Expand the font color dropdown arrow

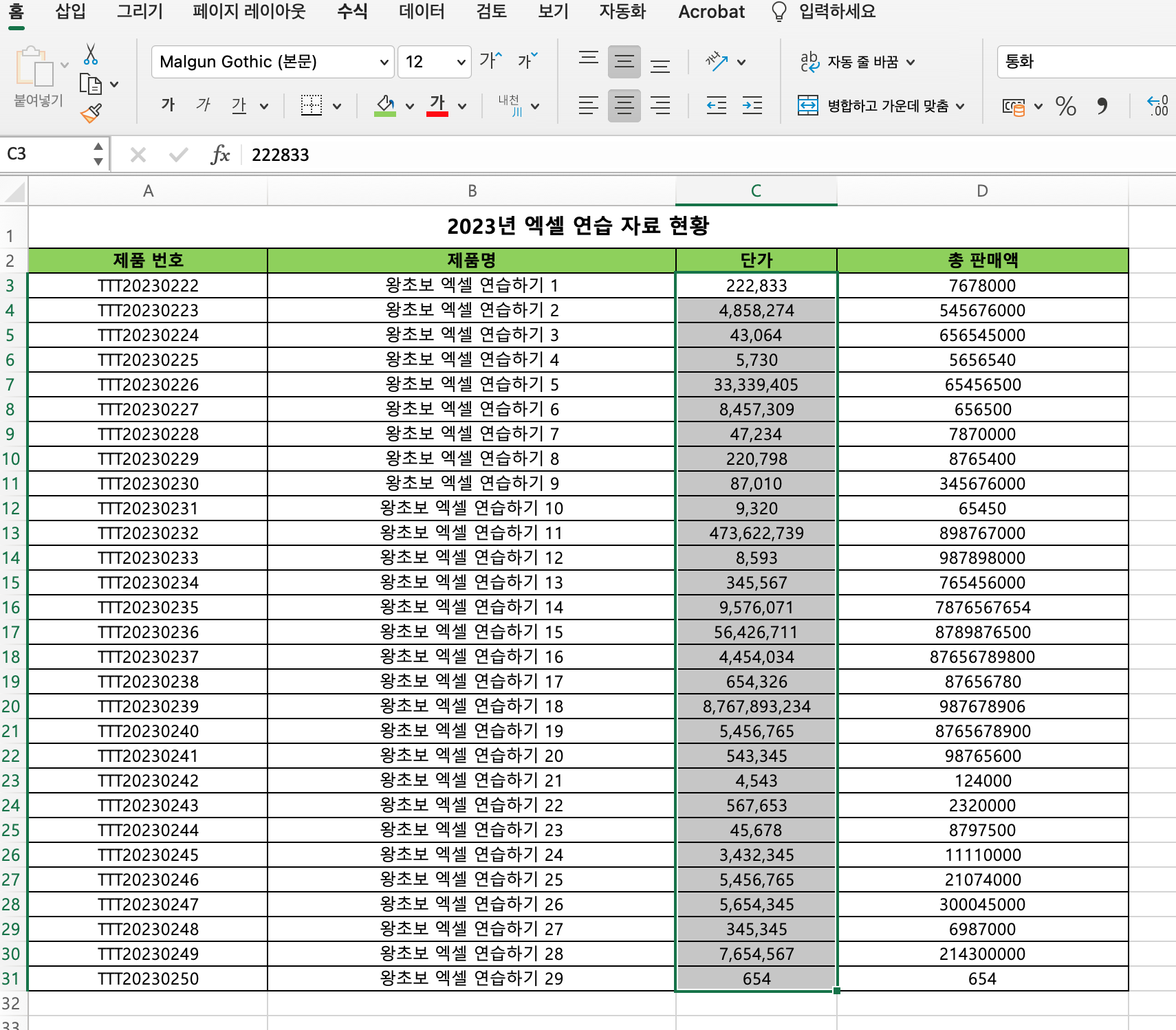(x=462, y=107)
